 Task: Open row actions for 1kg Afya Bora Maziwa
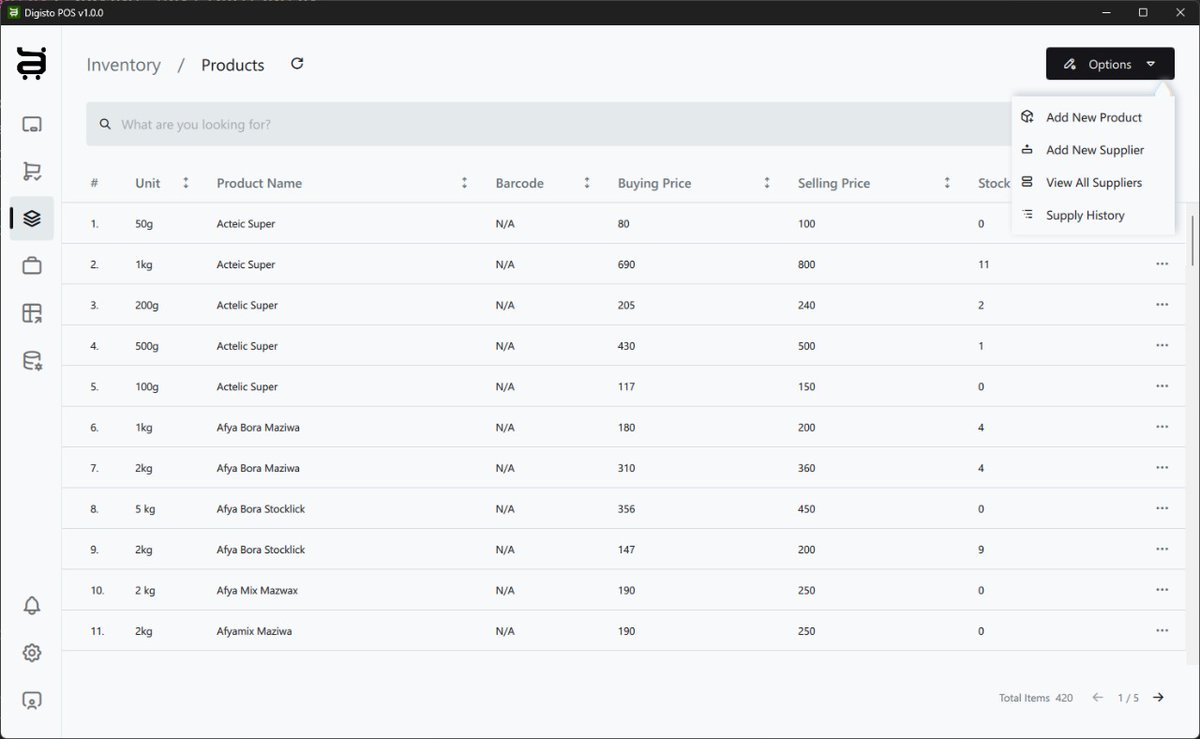pyautogui.click(x=1162, y=427)
